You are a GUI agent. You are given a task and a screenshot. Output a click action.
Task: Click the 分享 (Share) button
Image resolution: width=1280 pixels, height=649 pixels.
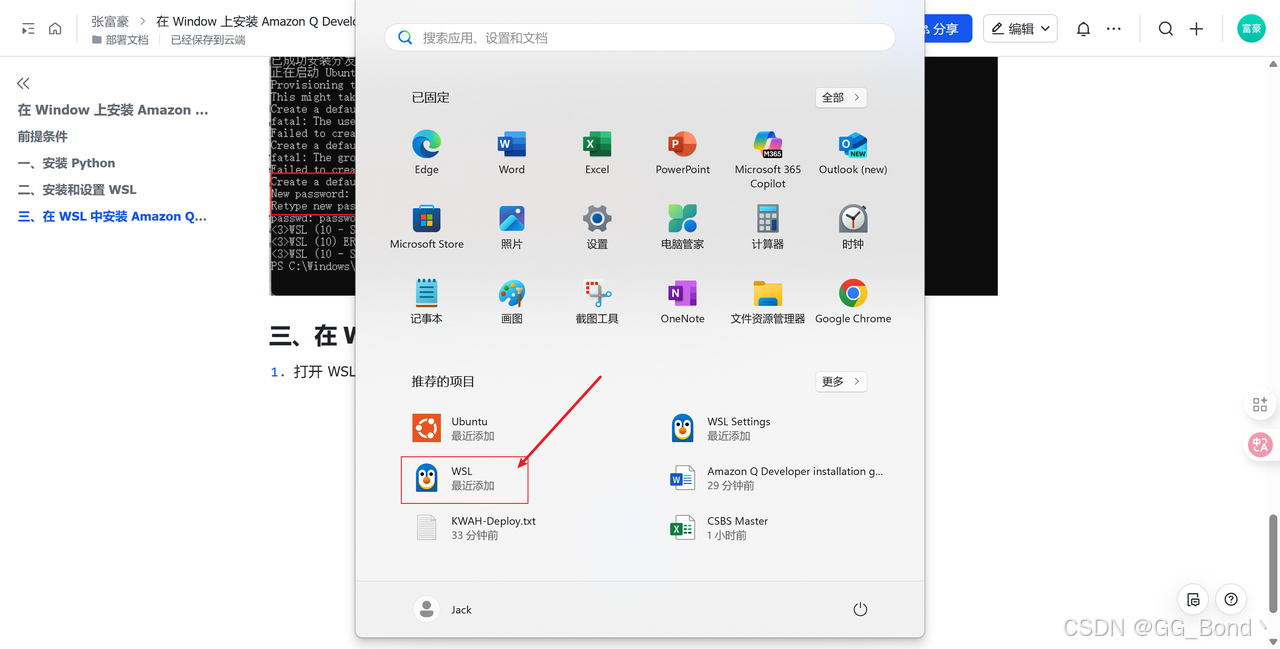(x=944, y=29)
